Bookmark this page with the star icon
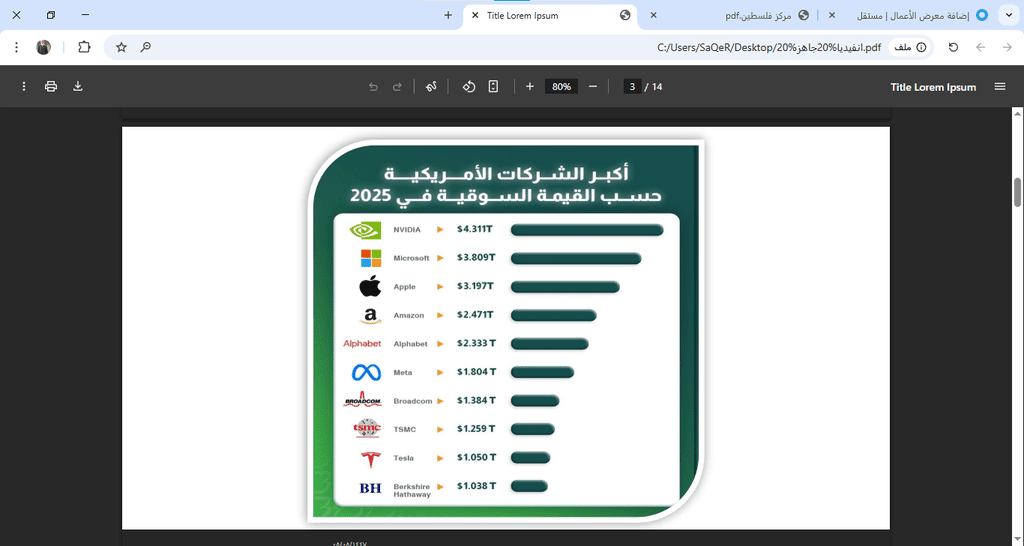The height and width of the screenshot is (546, 1024). coord(121,47)
